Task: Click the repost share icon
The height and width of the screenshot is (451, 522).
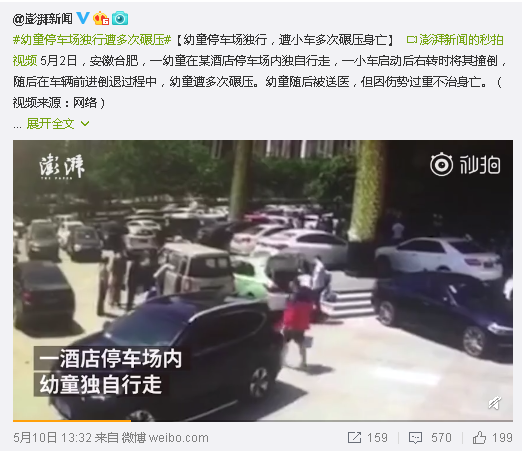Action: point(354,437)
